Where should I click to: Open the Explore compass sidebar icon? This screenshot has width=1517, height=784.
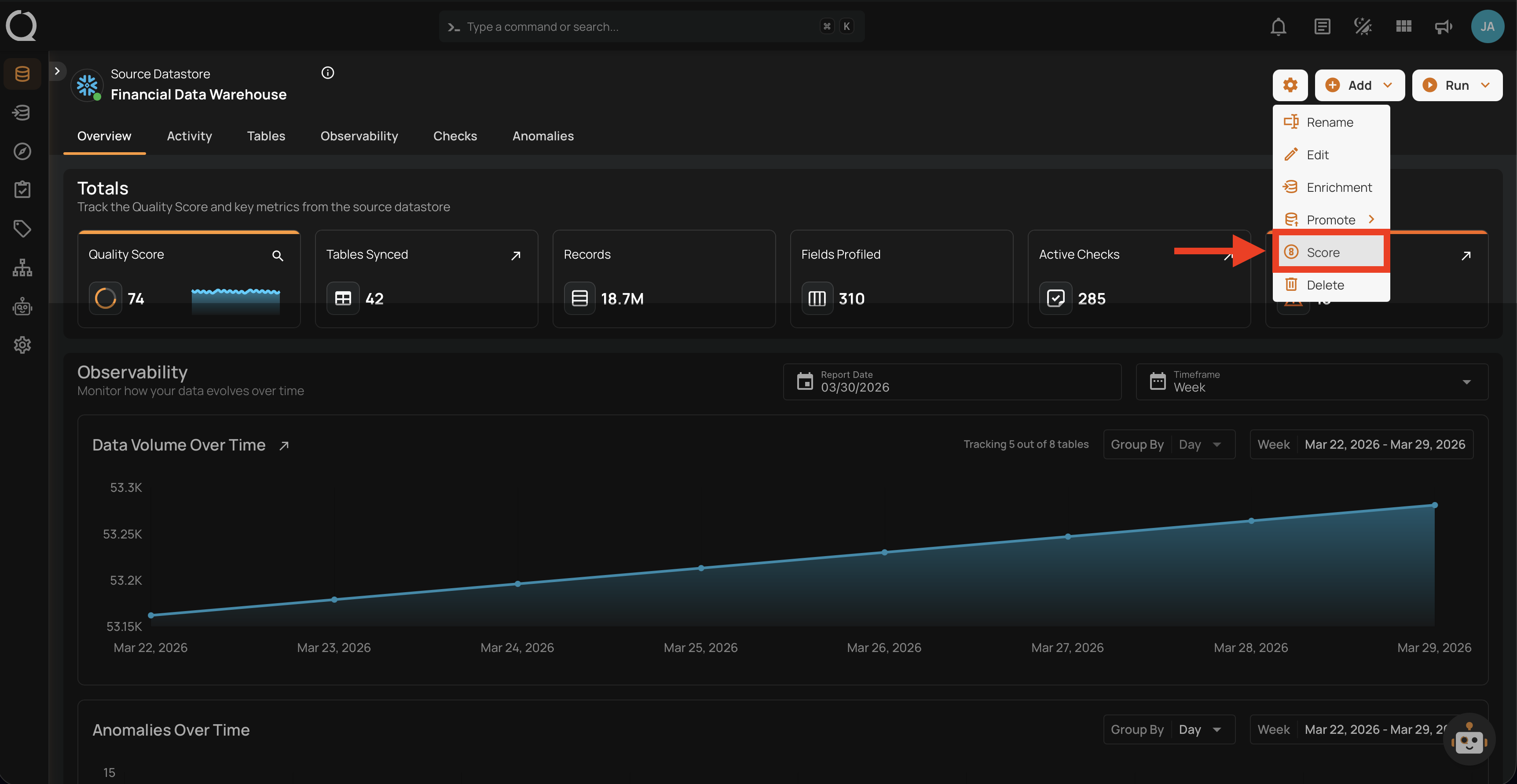22,151
